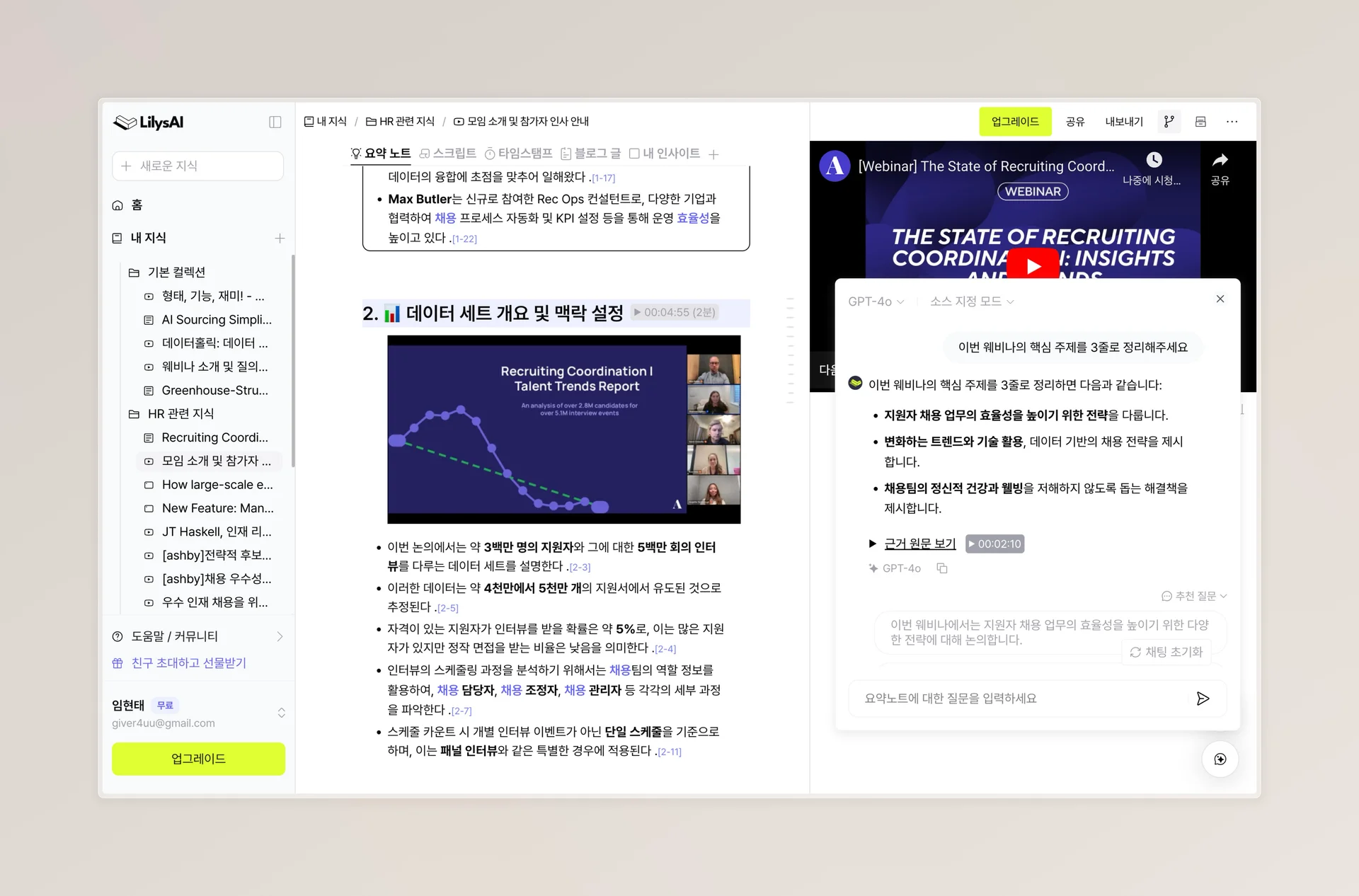1359x896 pixels.
Task: Click the 업그레이드 button at sidebar bottom
Action: (x=198, y=758)
